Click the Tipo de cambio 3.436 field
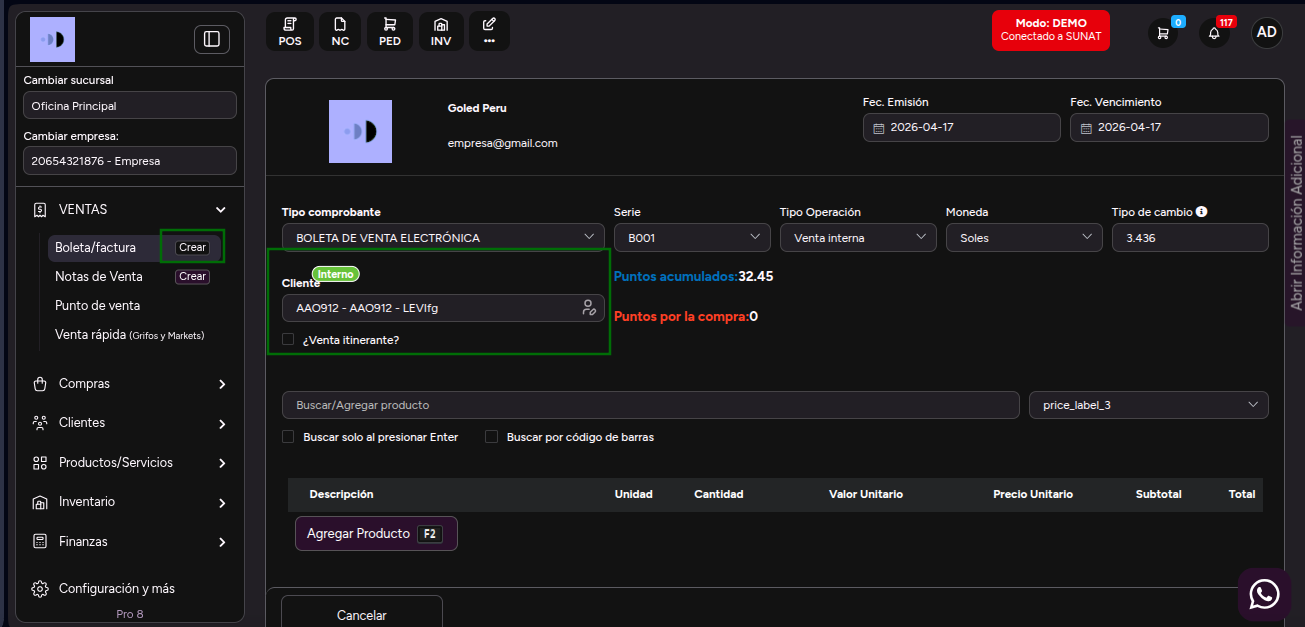This screenshot has width=1305, height=627. click(x=1190, y=238)
